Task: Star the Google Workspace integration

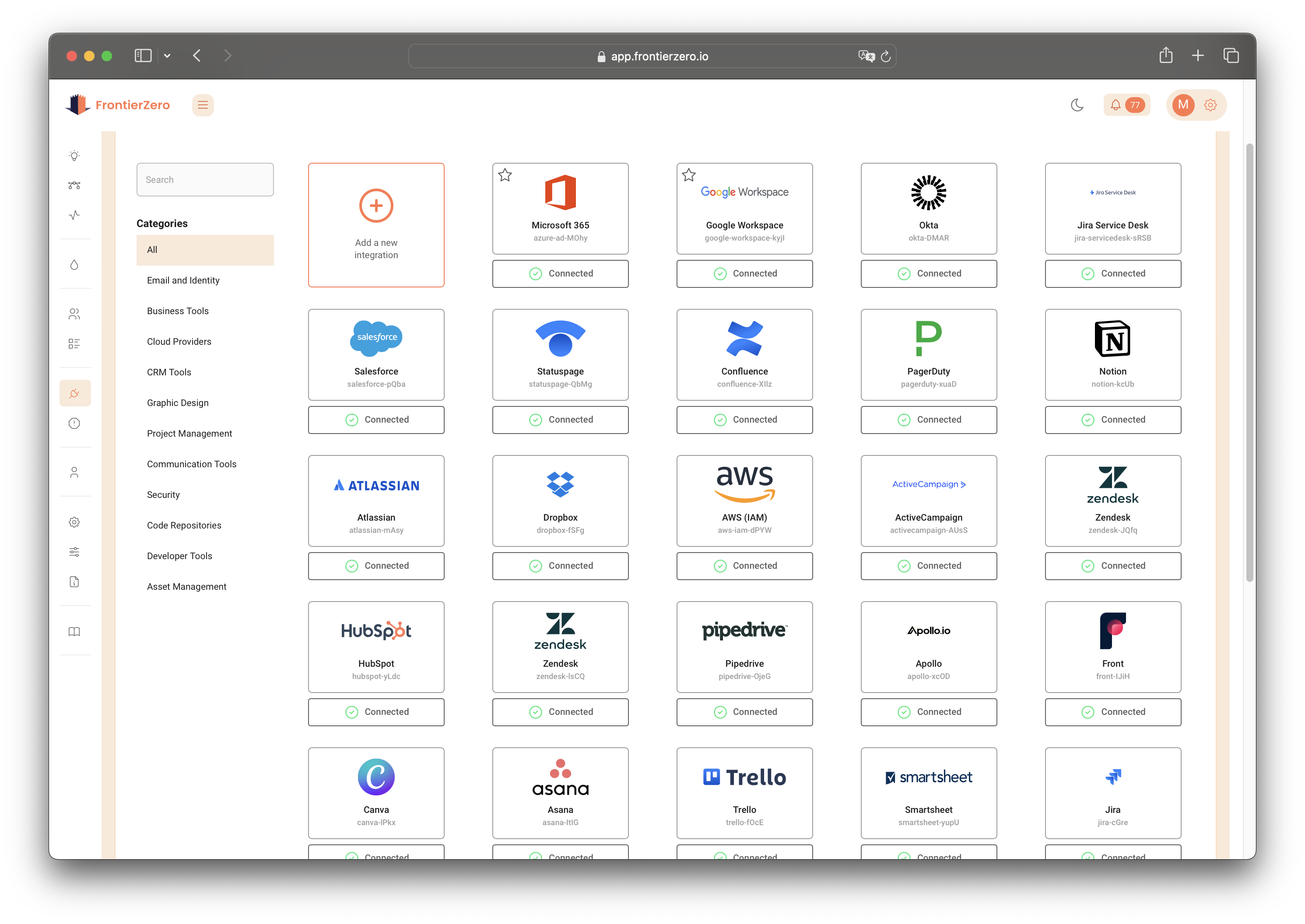Action: [x=689, y=175]
